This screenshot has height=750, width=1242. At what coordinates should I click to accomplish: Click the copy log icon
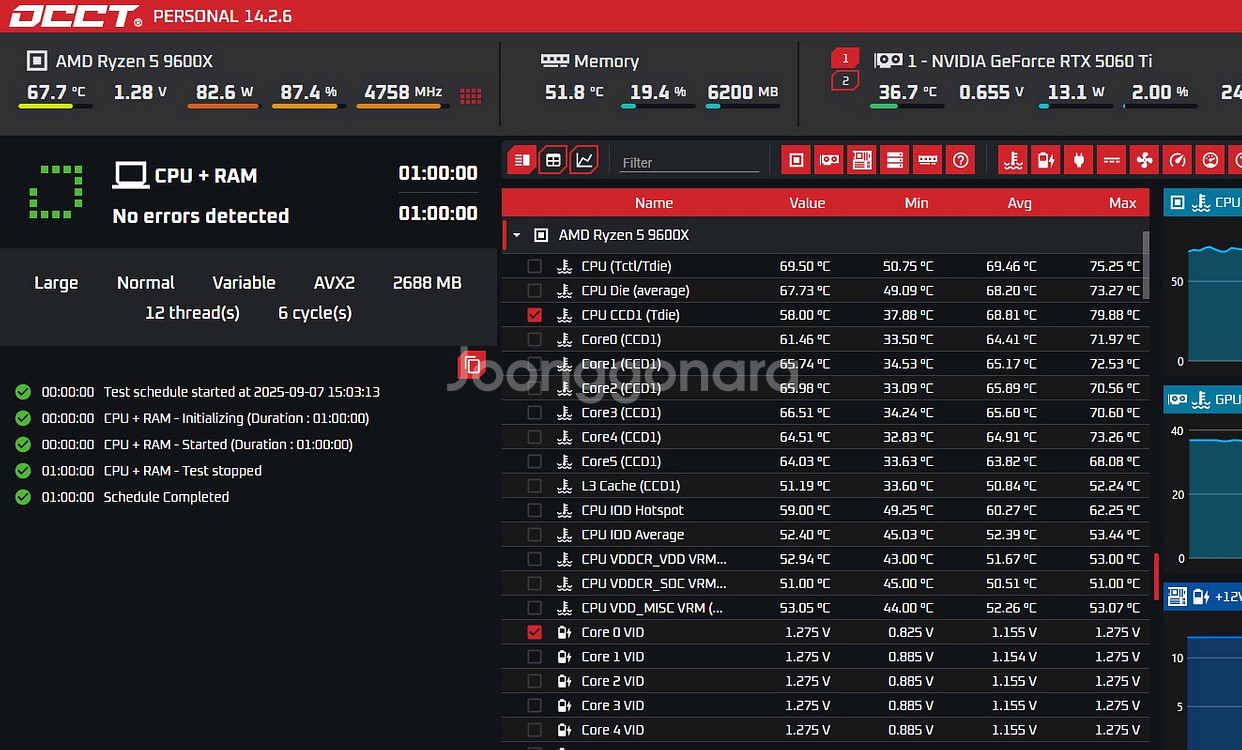[472, 366]
